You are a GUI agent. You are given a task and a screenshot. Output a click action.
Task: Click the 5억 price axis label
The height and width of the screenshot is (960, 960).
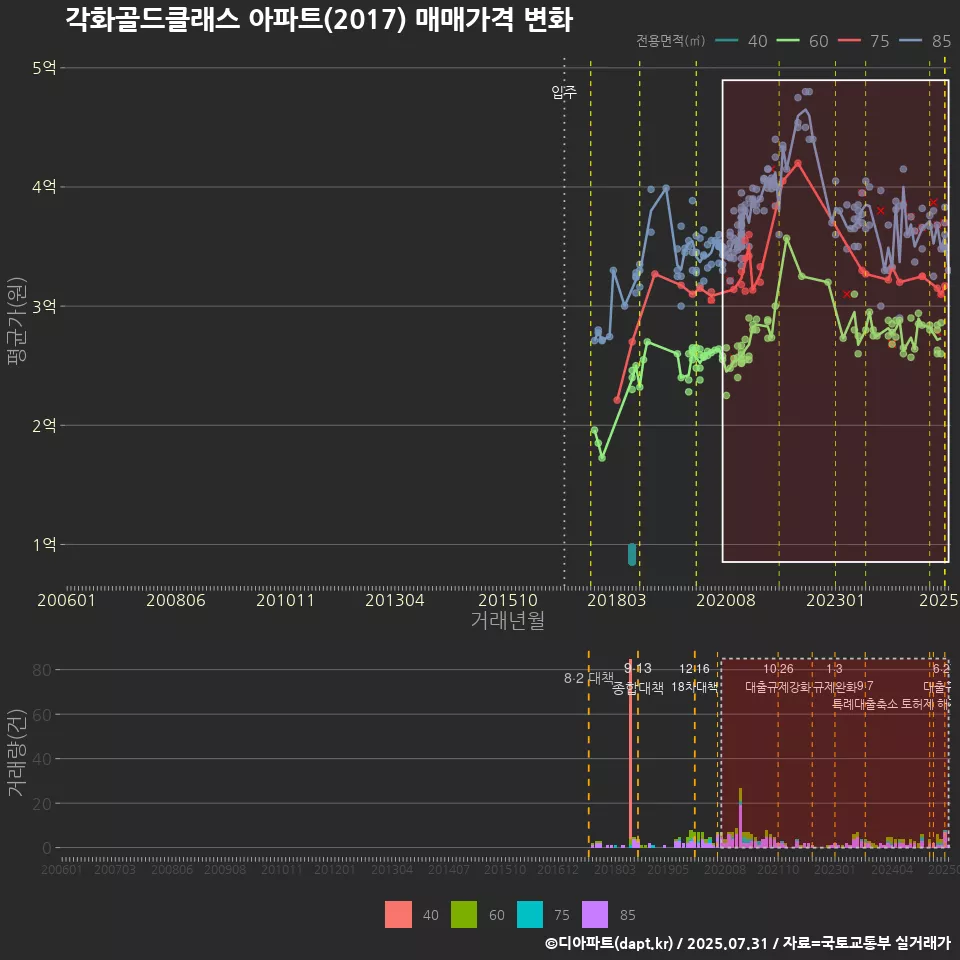pos(45,67)
